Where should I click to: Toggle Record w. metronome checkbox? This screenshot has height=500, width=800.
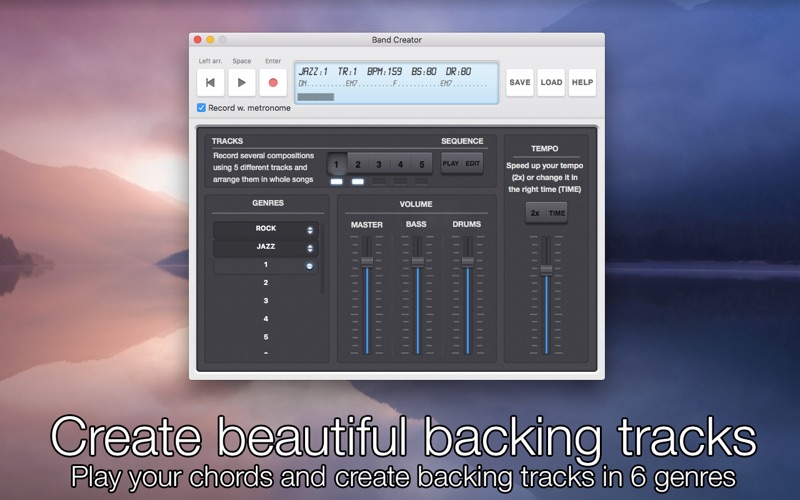[202, 108]
